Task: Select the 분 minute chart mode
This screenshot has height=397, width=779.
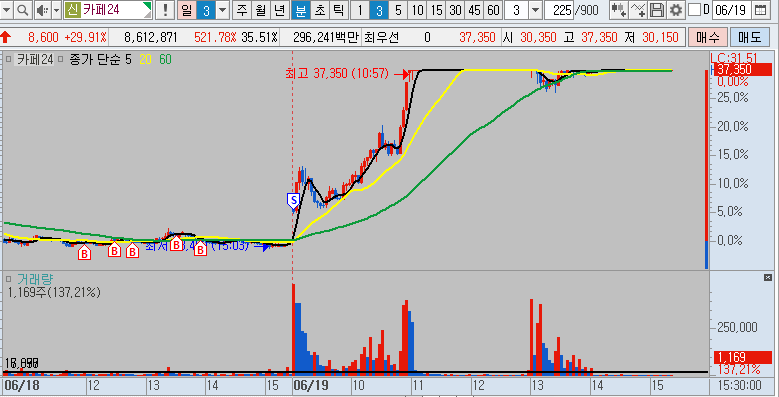Action: (300, 10)
